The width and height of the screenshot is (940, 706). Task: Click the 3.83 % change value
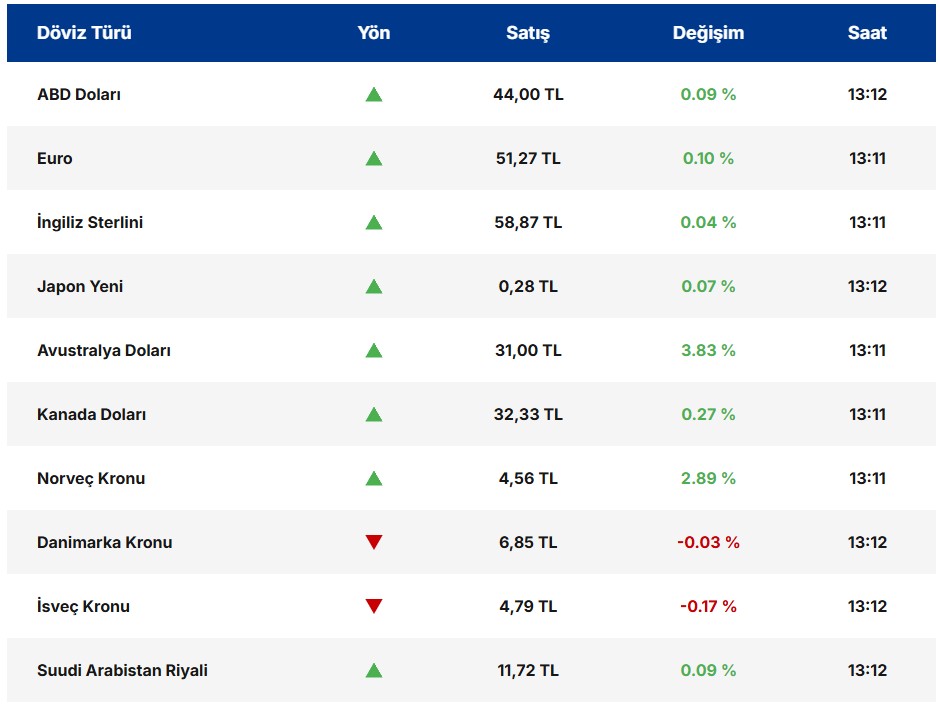pos(708,351)
